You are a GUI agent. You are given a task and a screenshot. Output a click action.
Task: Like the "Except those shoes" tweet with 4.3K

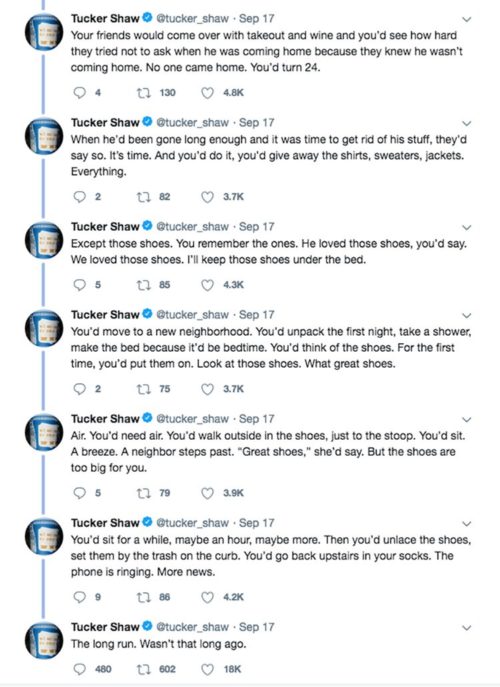point(207,285)
